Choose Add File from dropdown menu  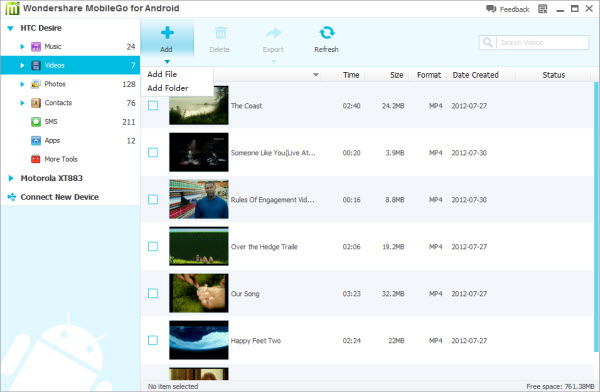coord(162,74)
